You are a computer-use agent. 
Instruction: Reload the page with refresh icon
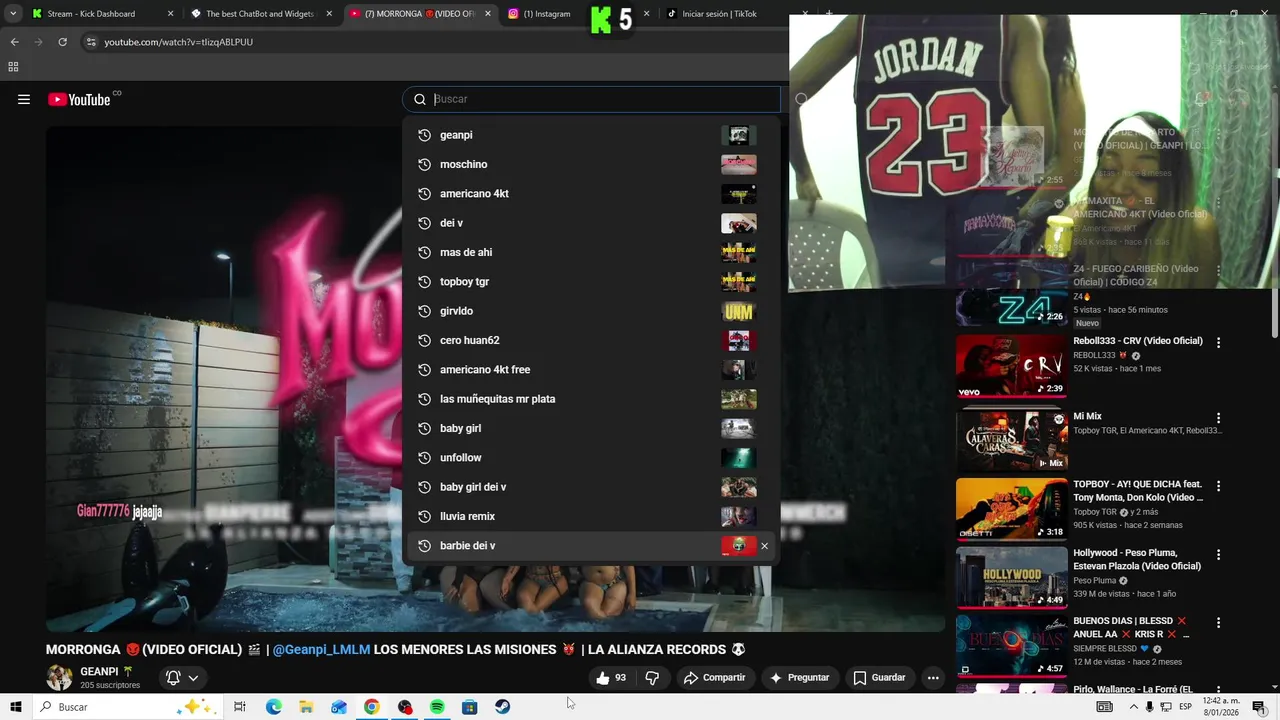[x=62, y=42]
